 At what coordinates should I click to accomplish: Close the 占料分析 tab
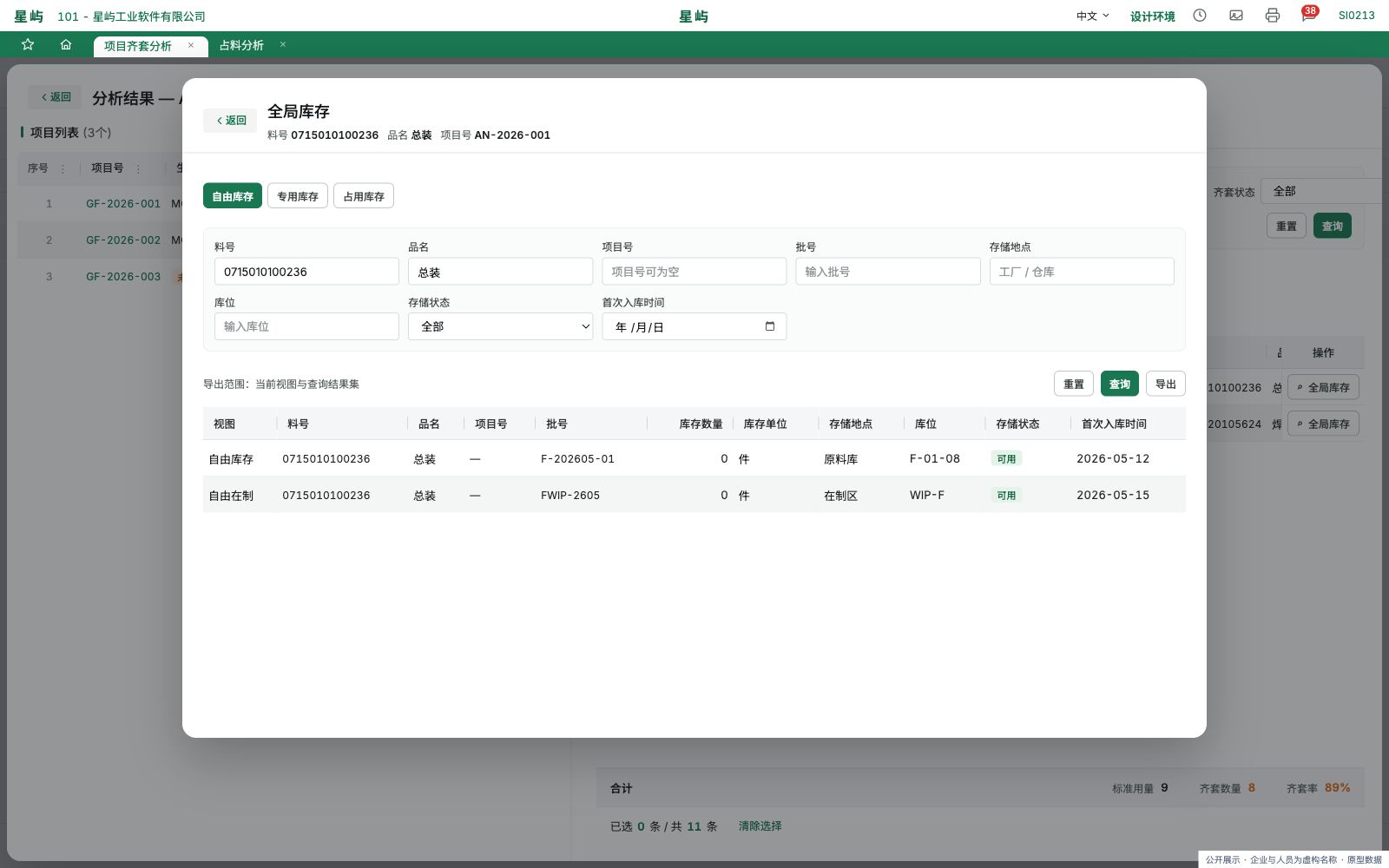coord(283,44)
